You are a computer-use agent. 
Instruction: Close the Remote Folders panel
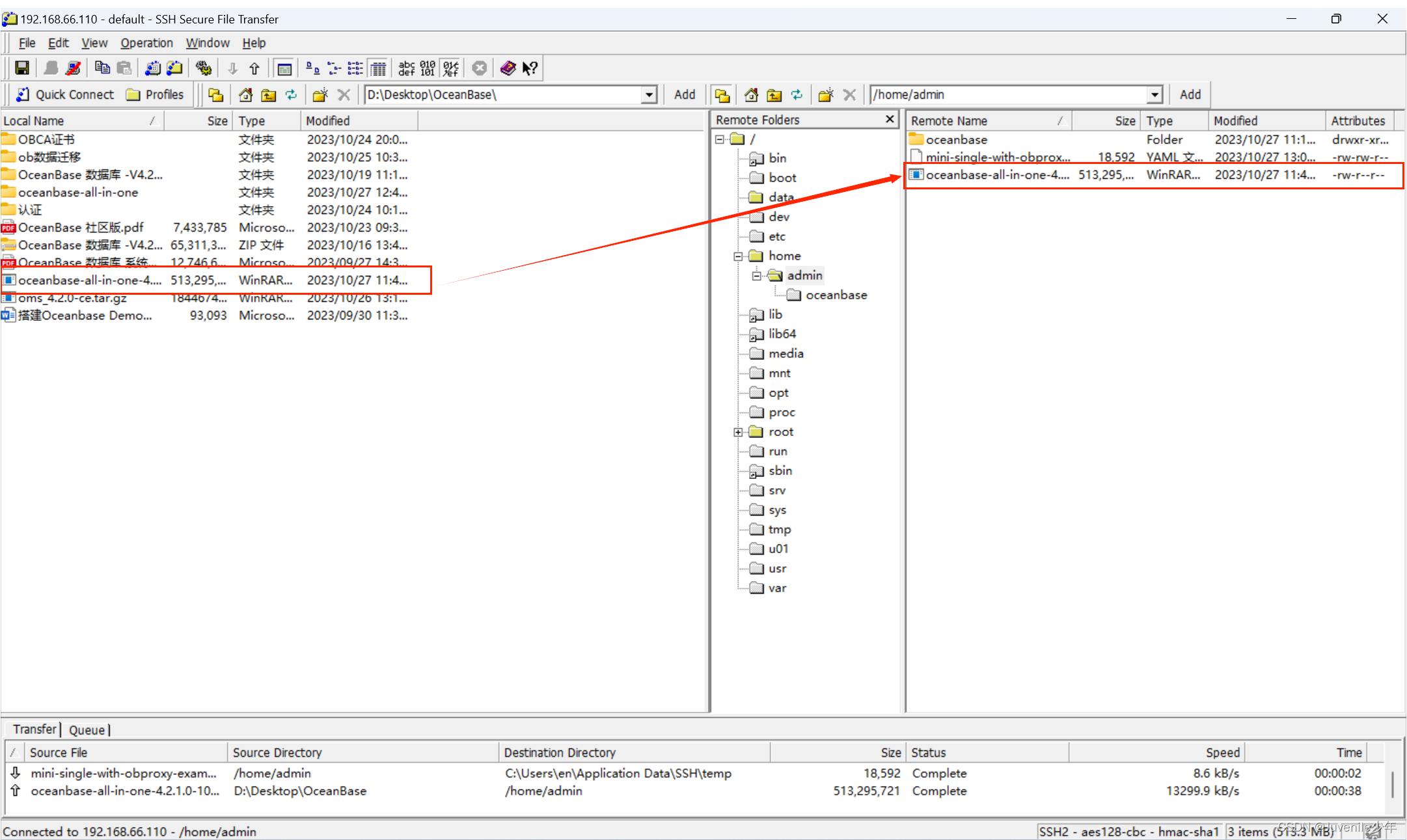click(x=890, y=120)
